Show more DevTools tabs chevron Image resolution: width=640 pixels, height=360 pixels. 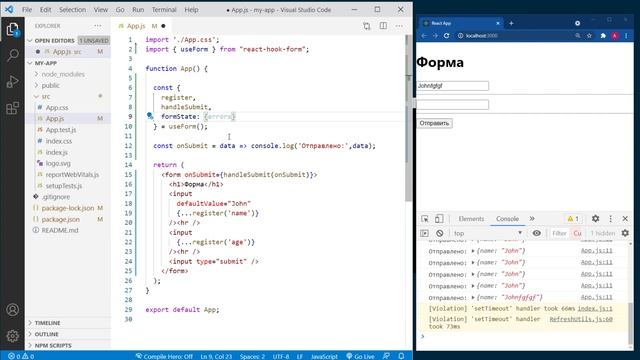coord(532,219)
